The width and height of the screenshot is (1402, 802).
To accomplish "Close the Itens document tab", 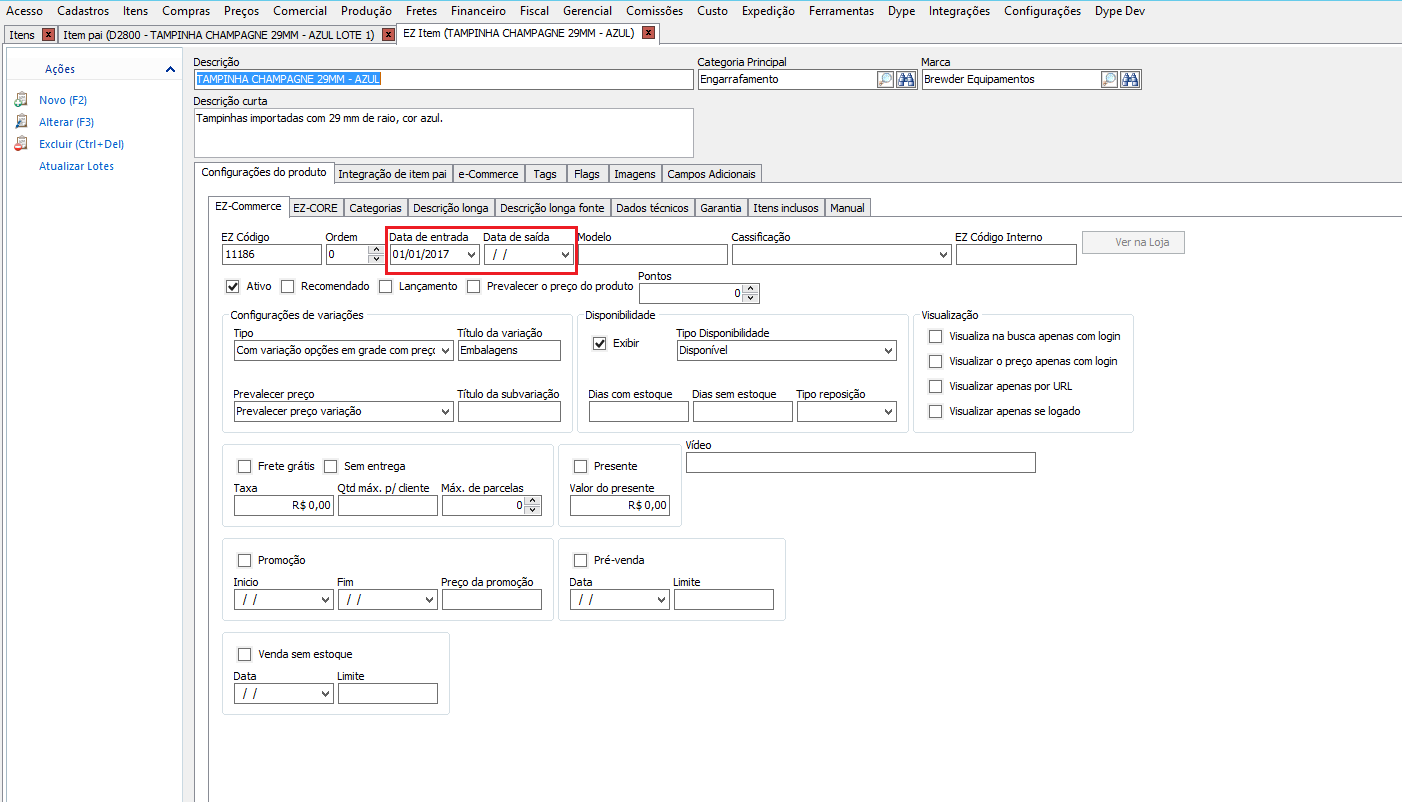I will click(x=48, y=34).
